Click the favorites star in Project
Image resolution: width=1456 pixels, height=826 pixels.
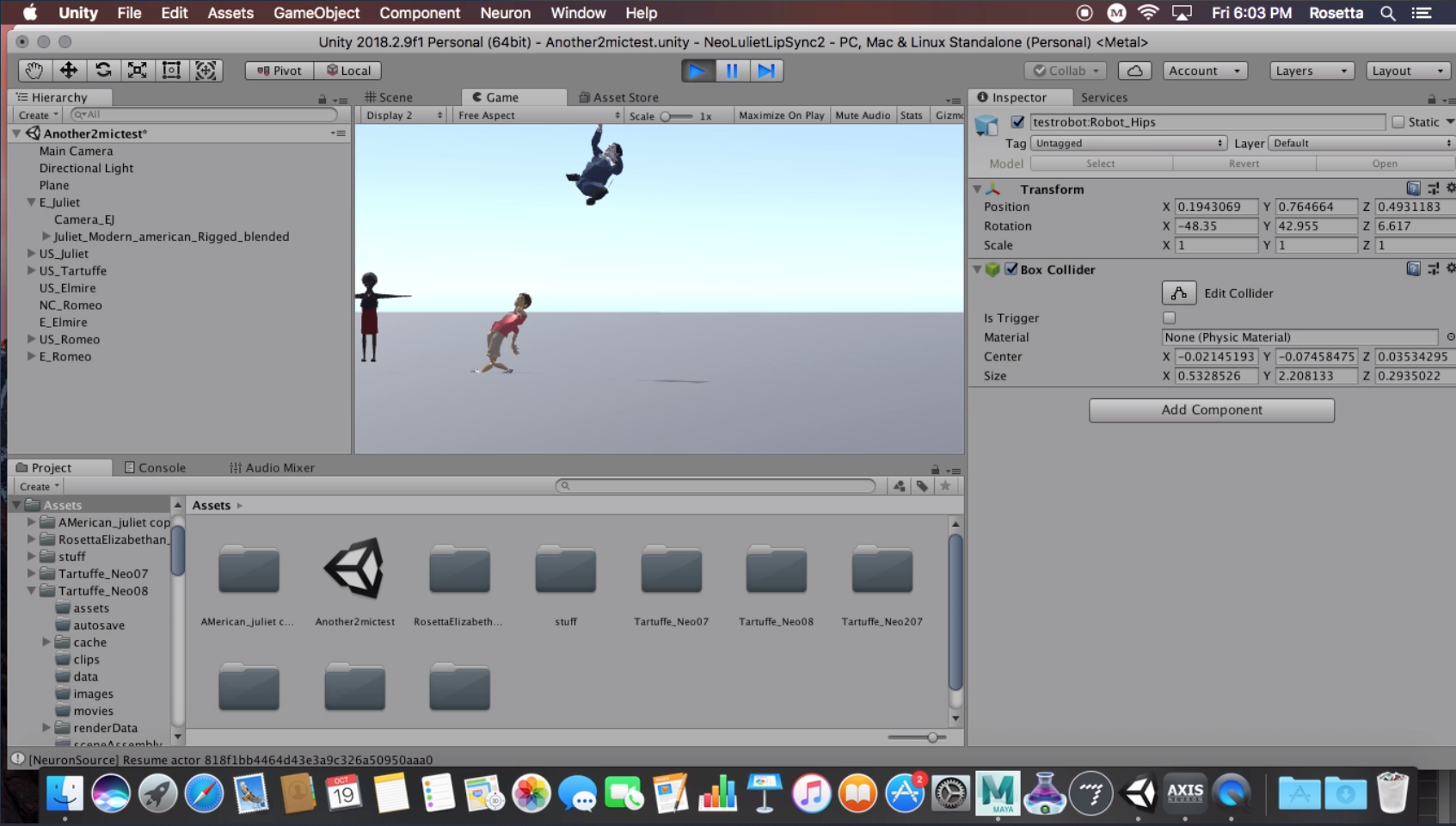tap(945, 486)
